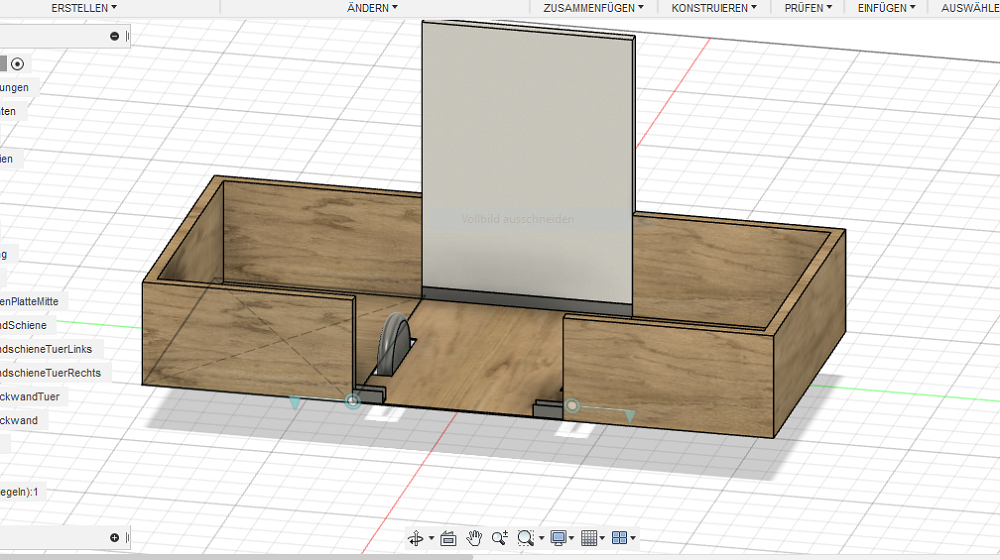Click the Look At camera icon
Image resolution: width=1000 pixels, height=560 pixels.
click(448, 538)
